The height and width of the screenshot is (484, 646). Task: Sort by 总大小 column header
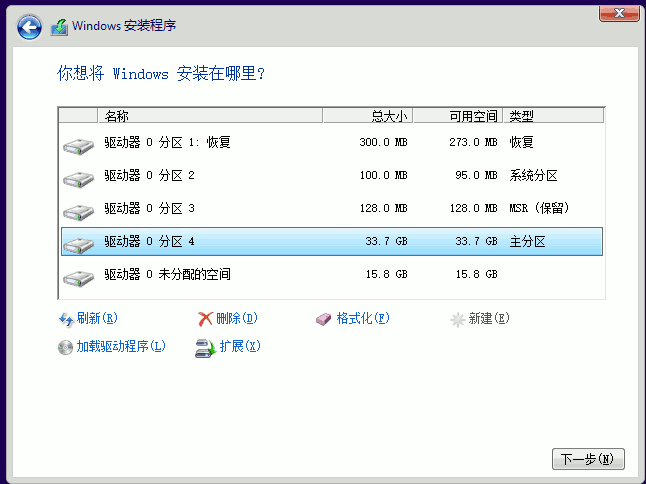pyautogui.click(x=368, y=116)
